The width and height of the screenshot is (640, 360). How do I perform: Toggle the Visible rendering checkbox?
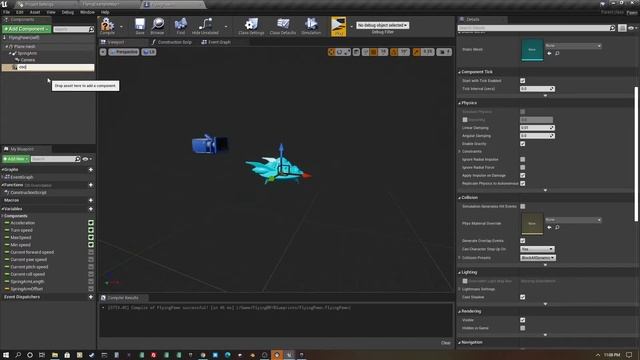522,320
